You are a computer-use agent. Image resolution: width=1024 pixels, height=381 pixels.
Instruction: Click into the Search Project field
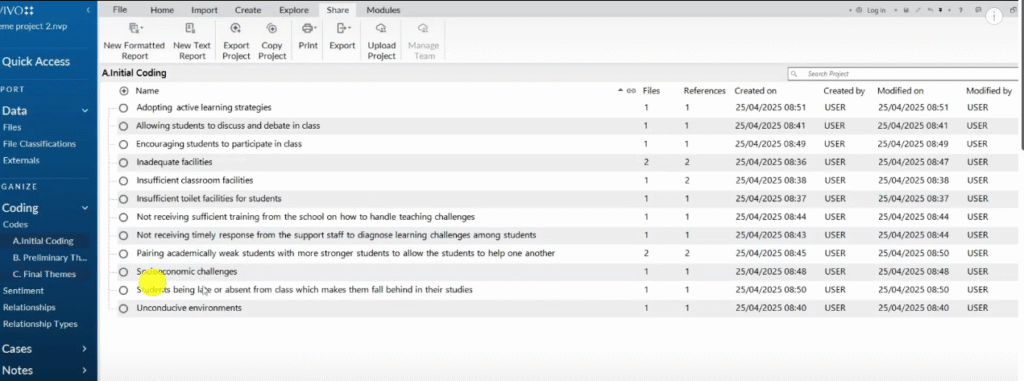click(x=904, y=74)
